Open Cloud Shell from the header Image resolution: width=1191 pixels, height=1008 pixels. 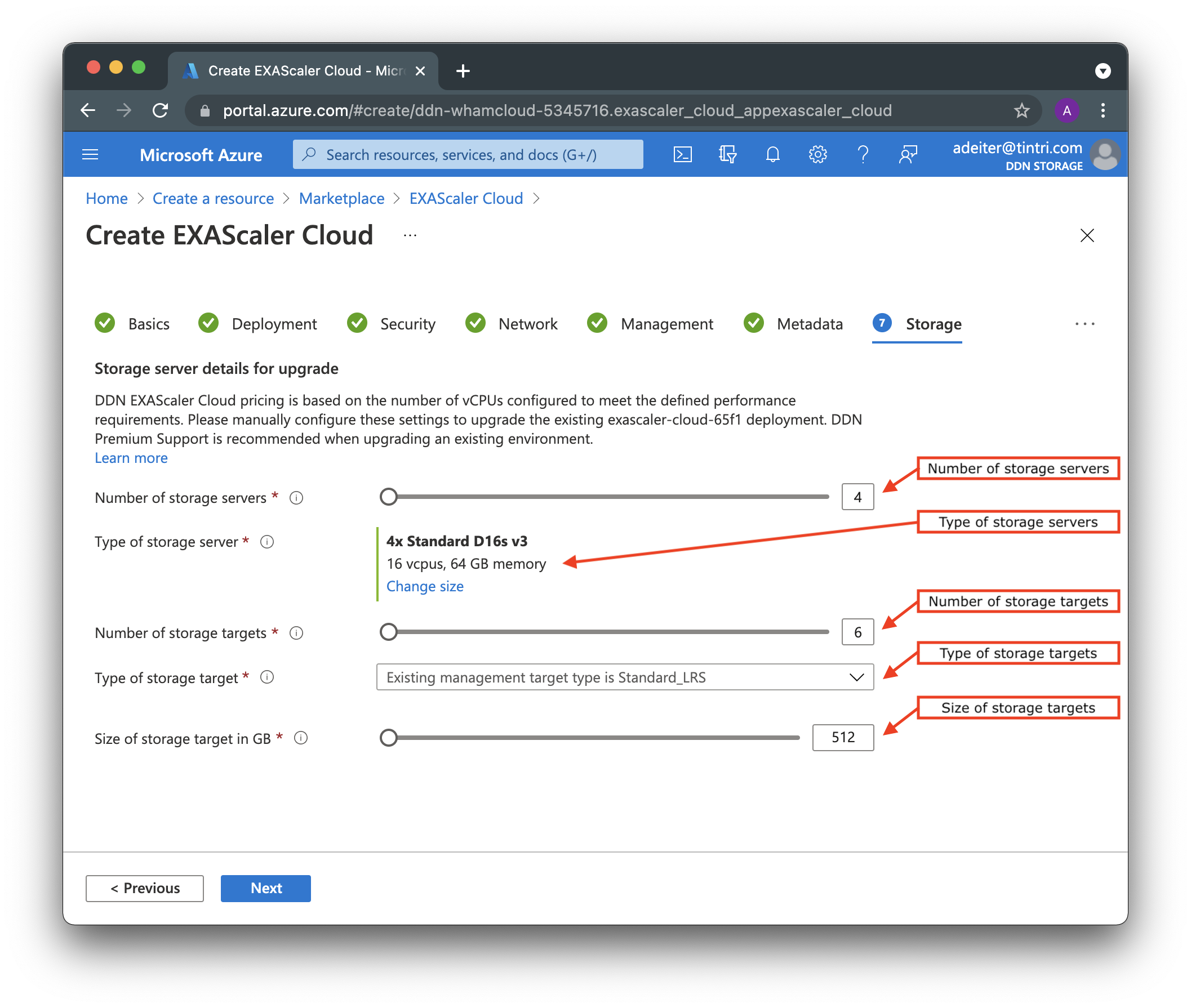tap(682, 154)
